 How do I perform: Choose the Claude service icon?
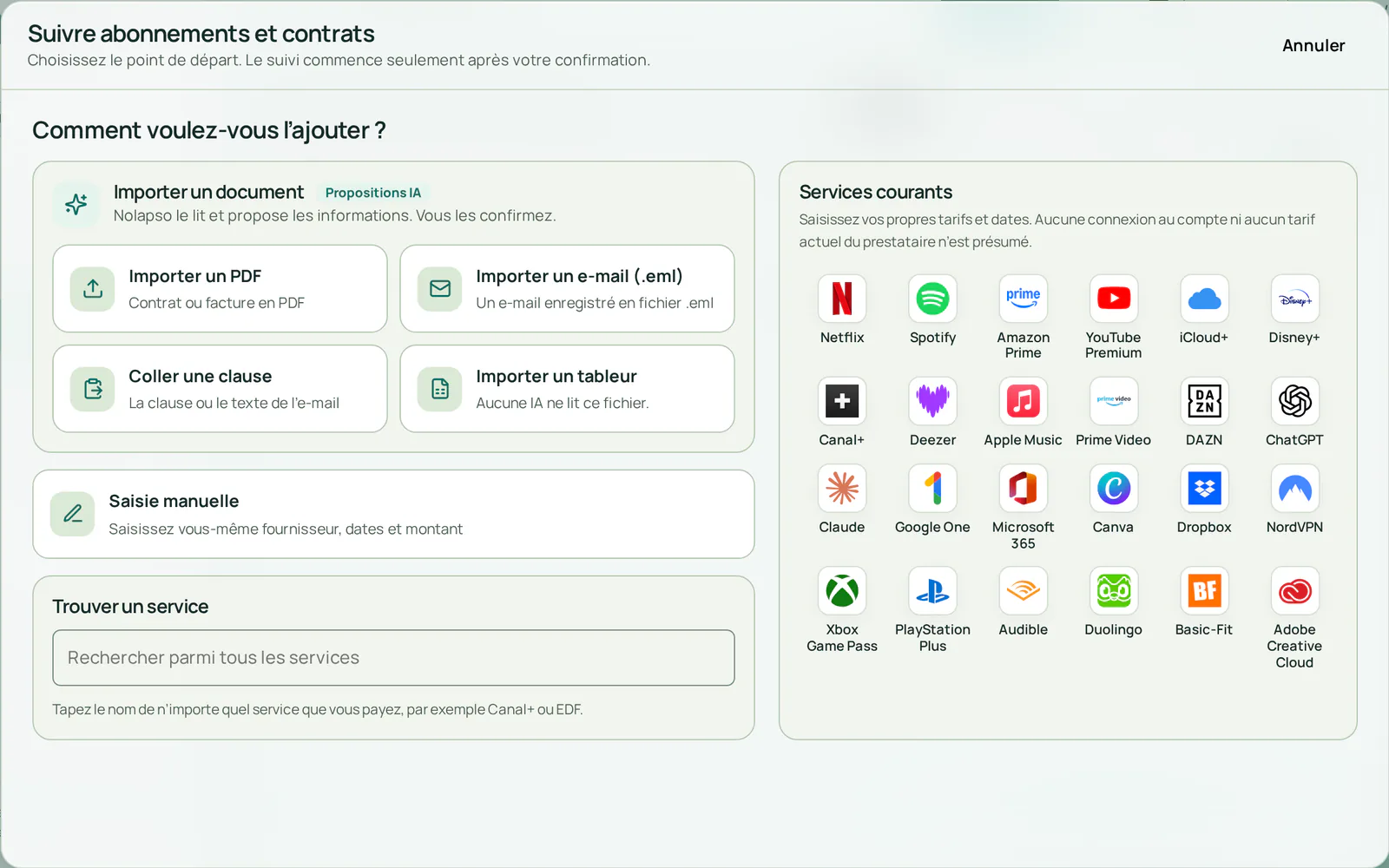[842, 488]
